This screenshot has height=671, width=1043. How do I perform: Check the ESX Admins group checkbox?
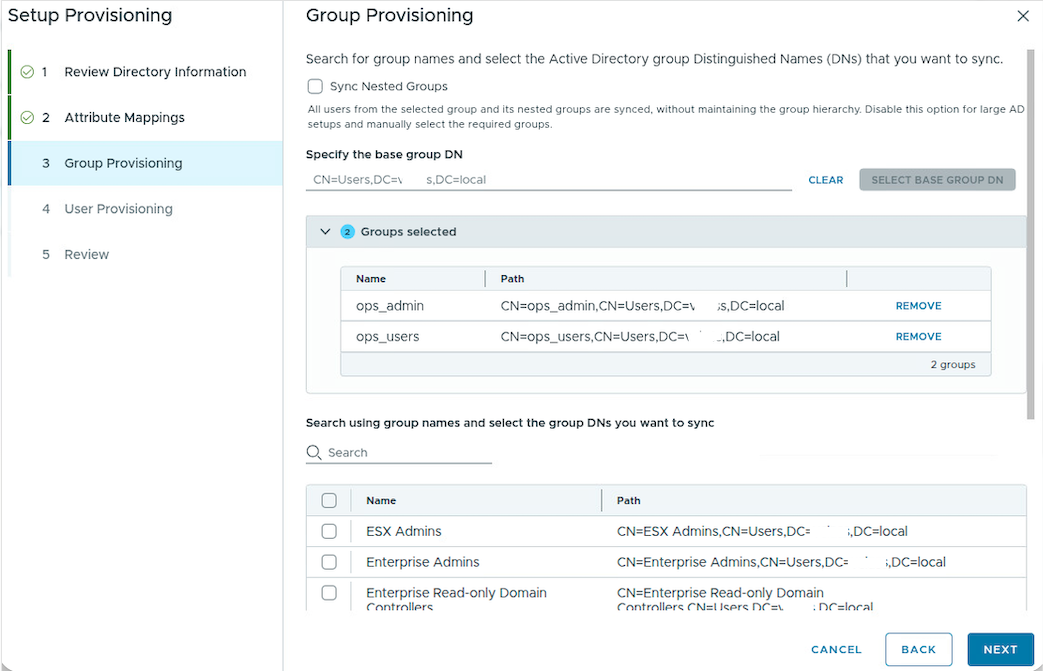point(330,531)
